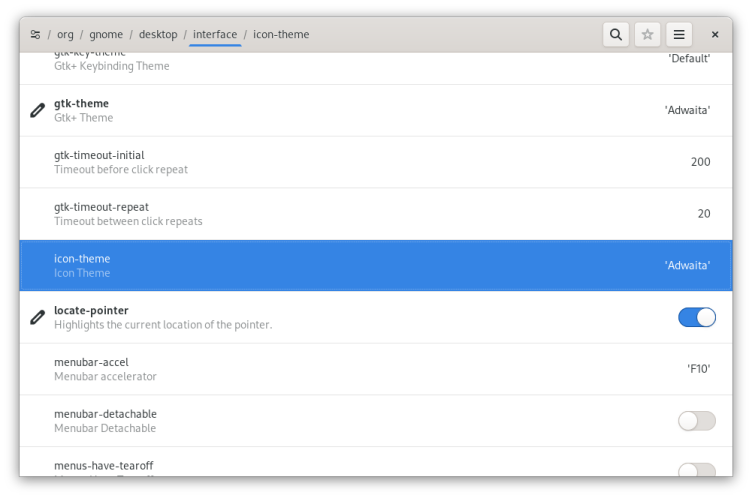The height and width of the screenshot is (498, 752).
Task: Click the dconf root path icon
Action: [x=36, y=34]
